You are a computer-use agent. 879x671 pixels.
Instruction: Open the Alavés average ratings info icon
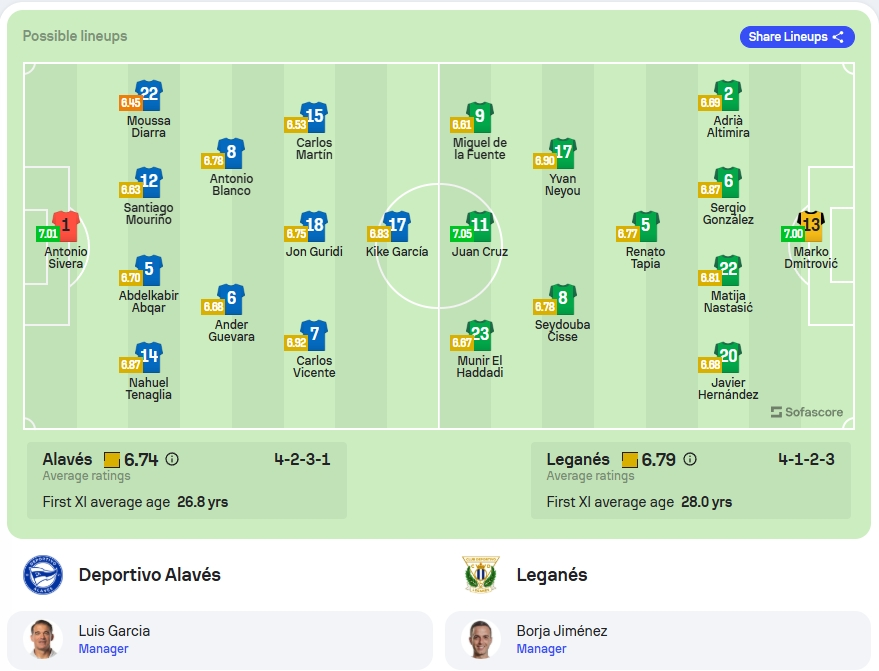[x=172, y=459]
